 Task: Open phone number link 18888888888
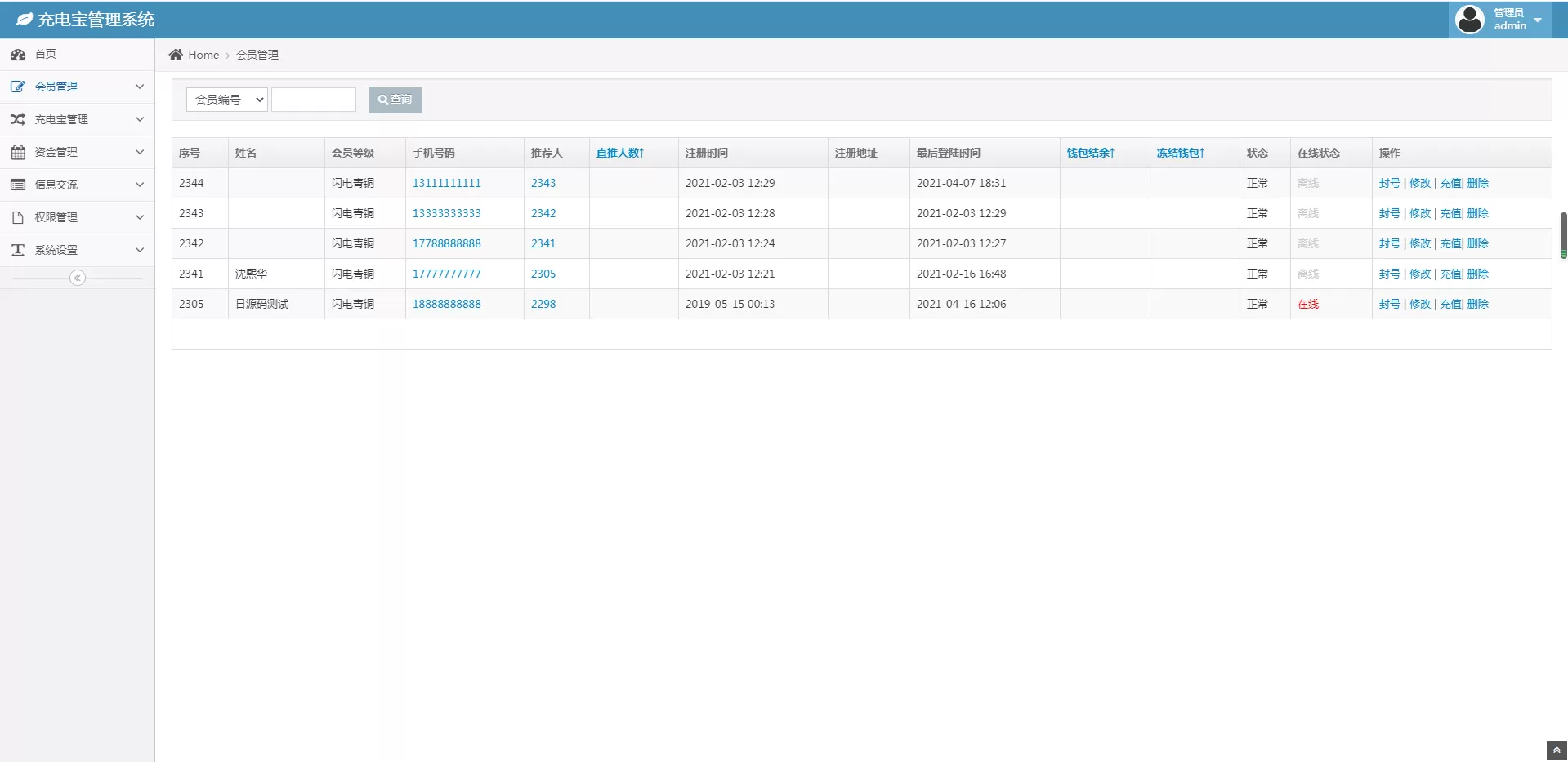click(446, 304)
